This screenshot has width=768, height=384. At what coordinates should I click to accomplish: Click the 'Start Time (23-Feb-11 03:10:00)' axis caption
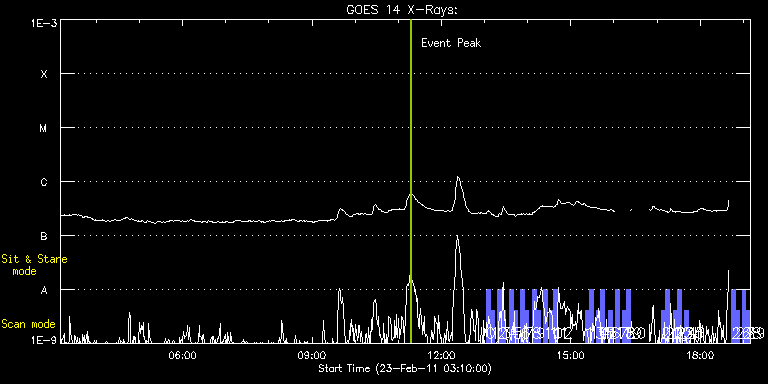405,368
